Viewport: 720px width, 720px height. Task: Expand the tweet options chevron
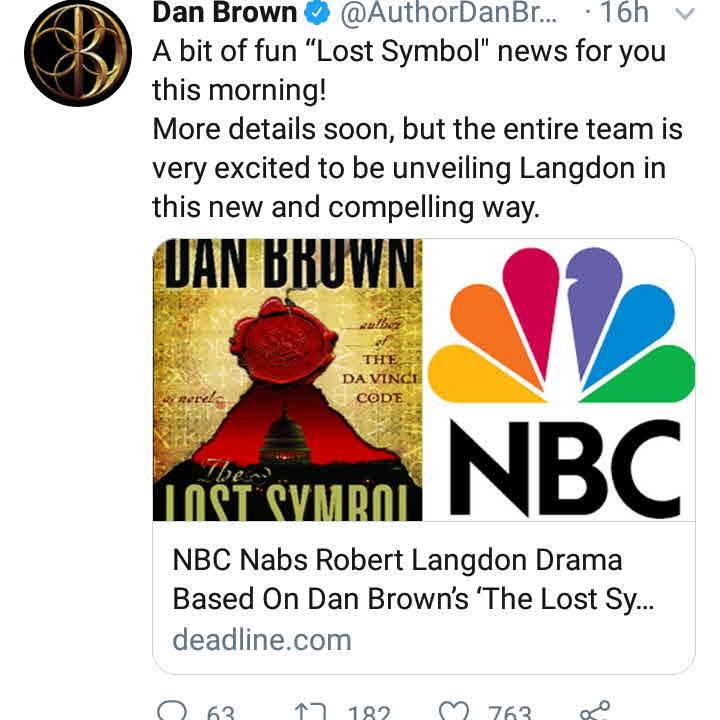pyautogui.click(x=685, y=15)
